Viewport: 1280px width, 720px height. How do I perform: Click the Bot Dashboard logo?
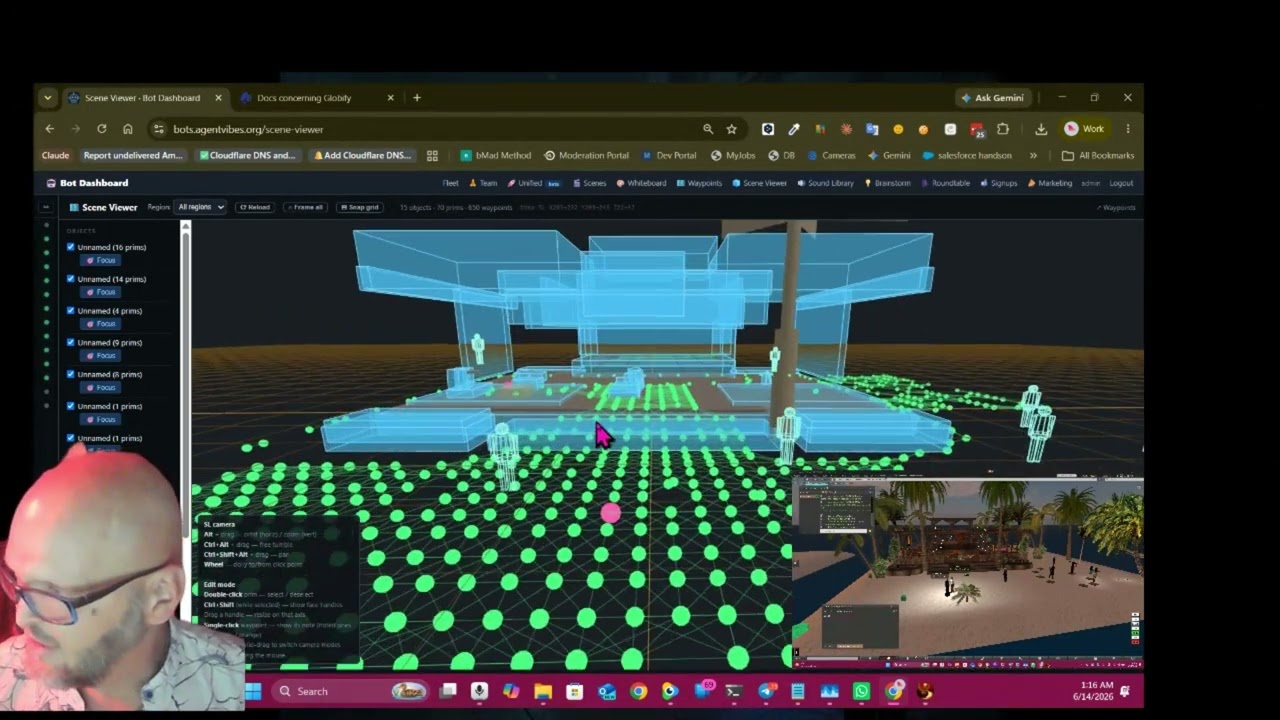click(x=87, y=183)
